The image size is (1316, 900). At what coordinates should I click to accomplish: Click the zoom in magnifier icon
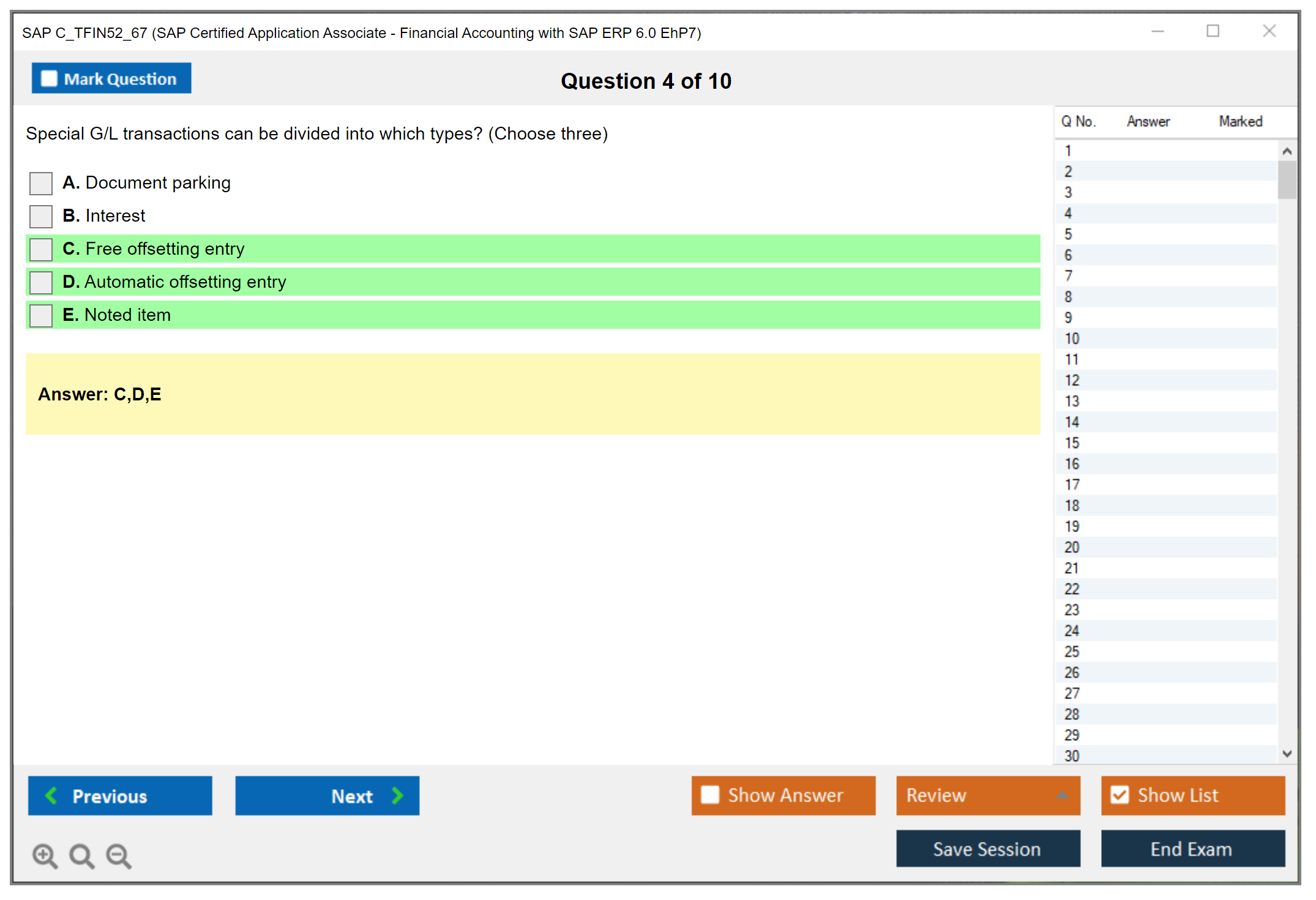(x=45, y=855)
